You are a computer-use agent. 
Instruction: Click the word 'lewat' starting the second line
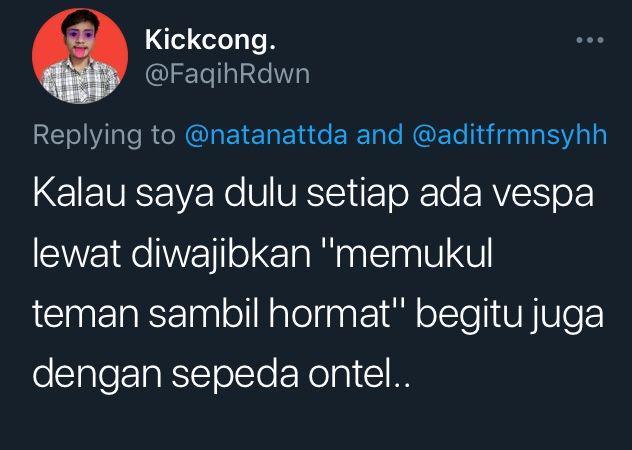point(77,254)
